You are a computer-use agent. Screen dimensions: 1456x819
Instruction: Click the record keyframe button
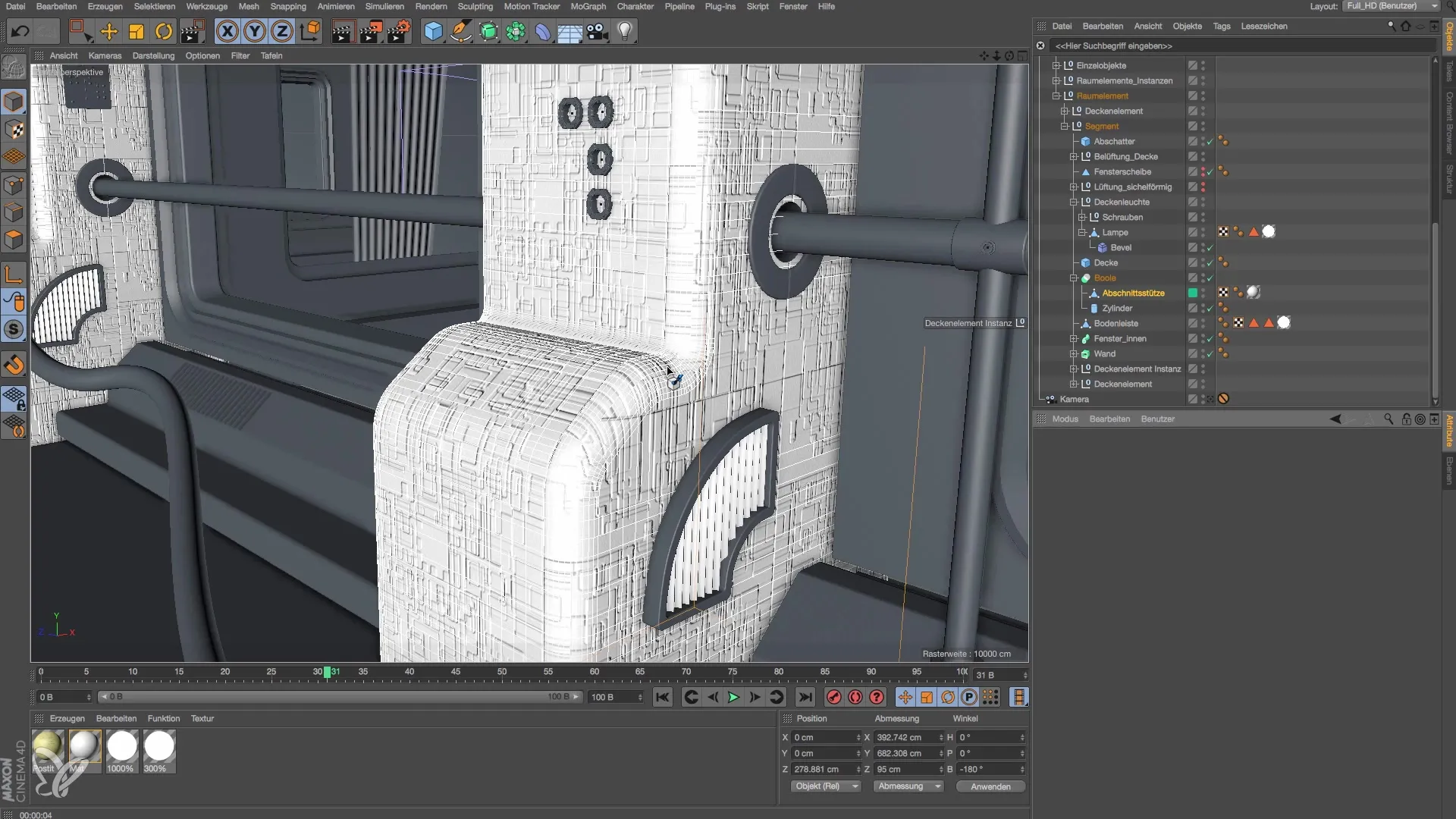coord(833,697)
